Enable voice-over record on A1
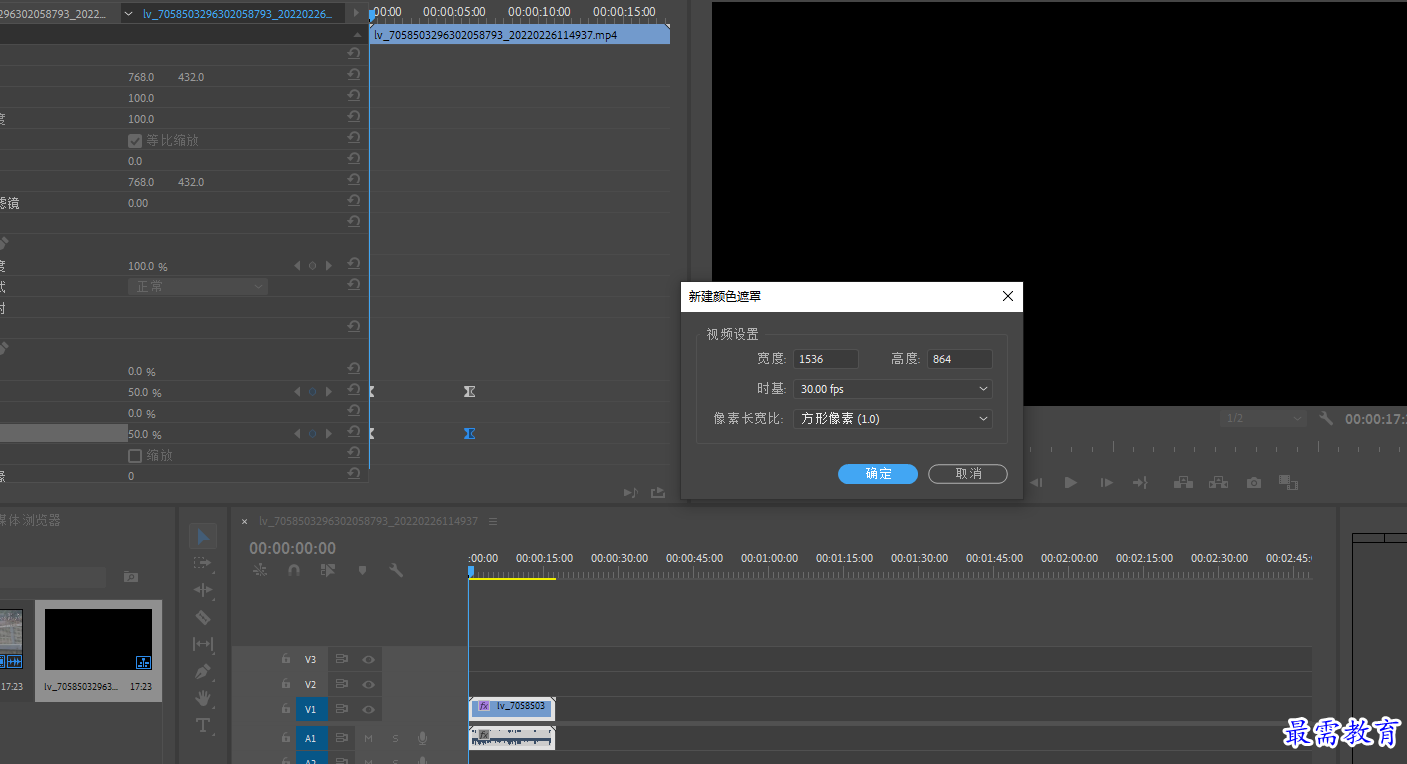This screenshot has width=1407, height=764. click(x=422, y=738)
